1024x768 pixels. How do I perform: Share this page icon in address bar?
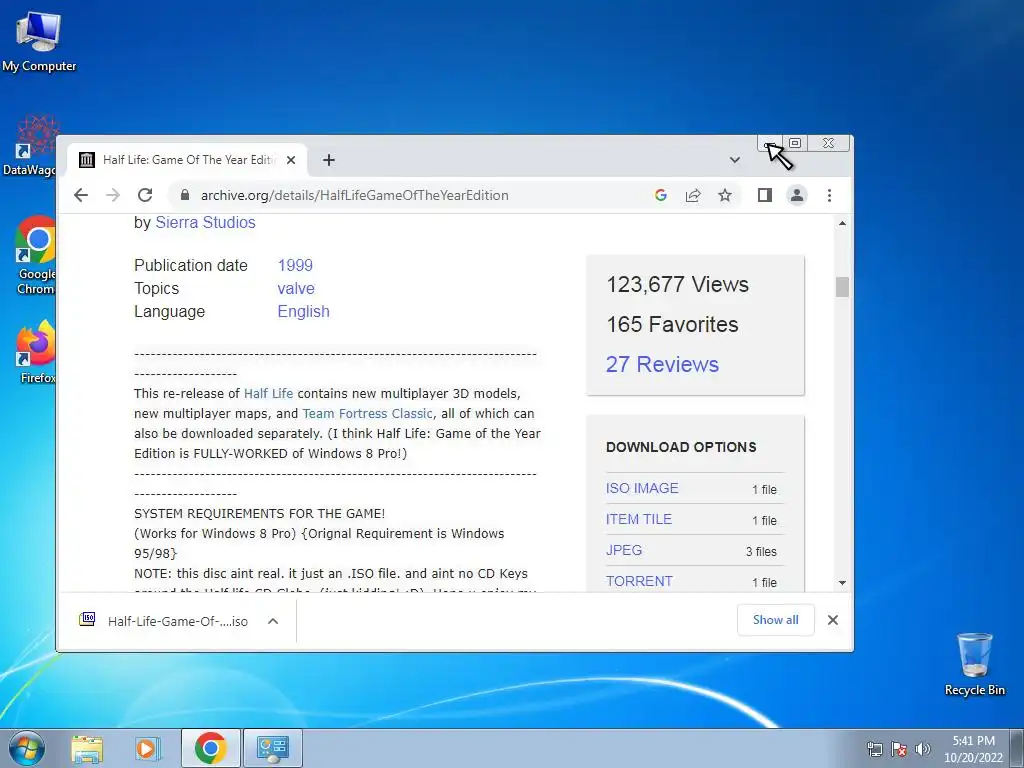(693, 195)
